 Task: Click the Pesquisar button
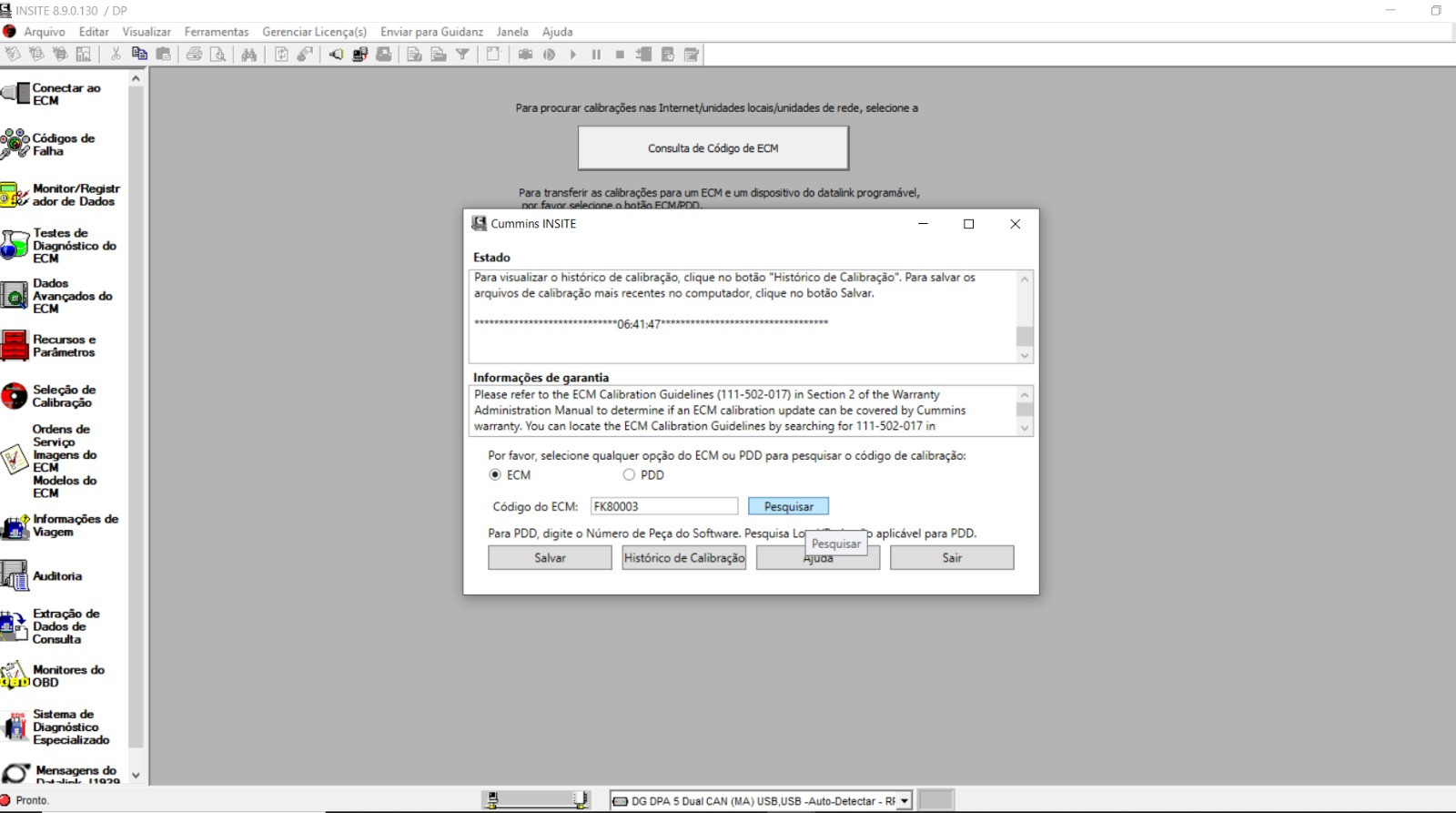(x=789, y=506)
